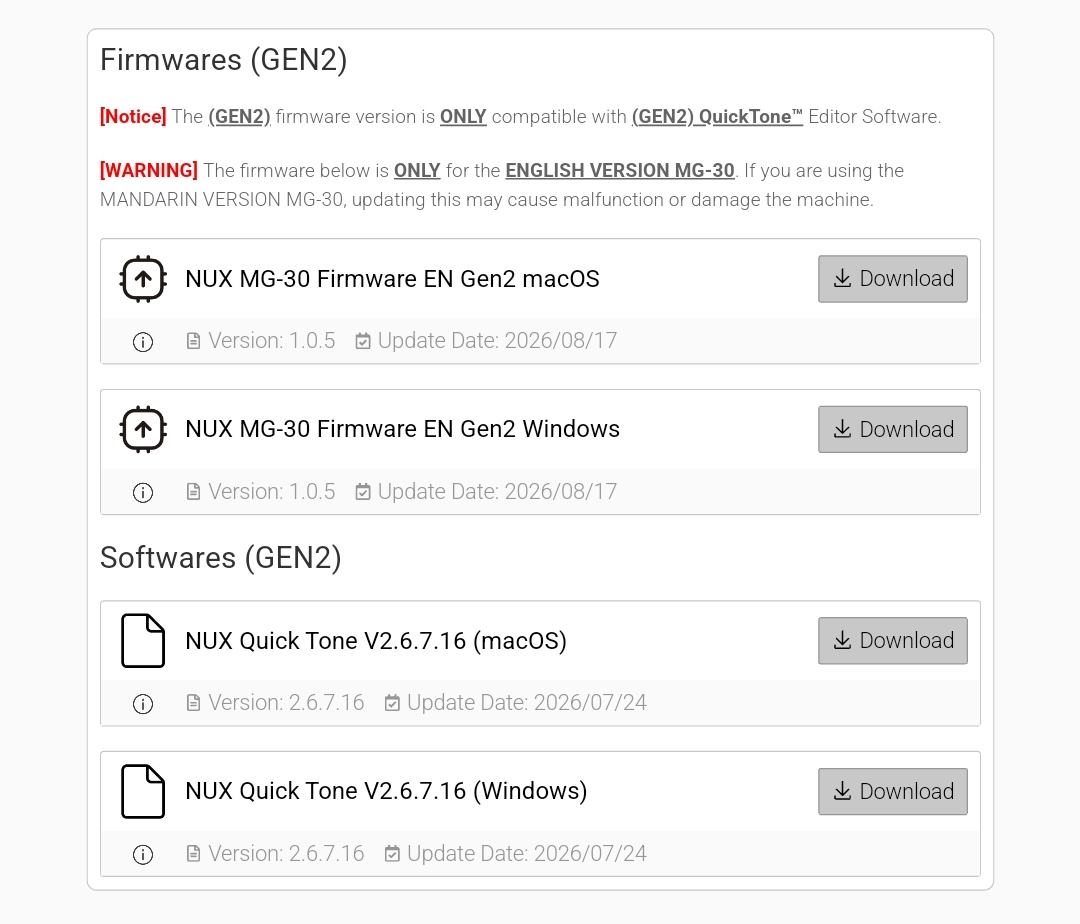The height and width of the screenshot is (924, 1080).
Task: Click version document icon under Windows firmware
Action: click(194, 492)
